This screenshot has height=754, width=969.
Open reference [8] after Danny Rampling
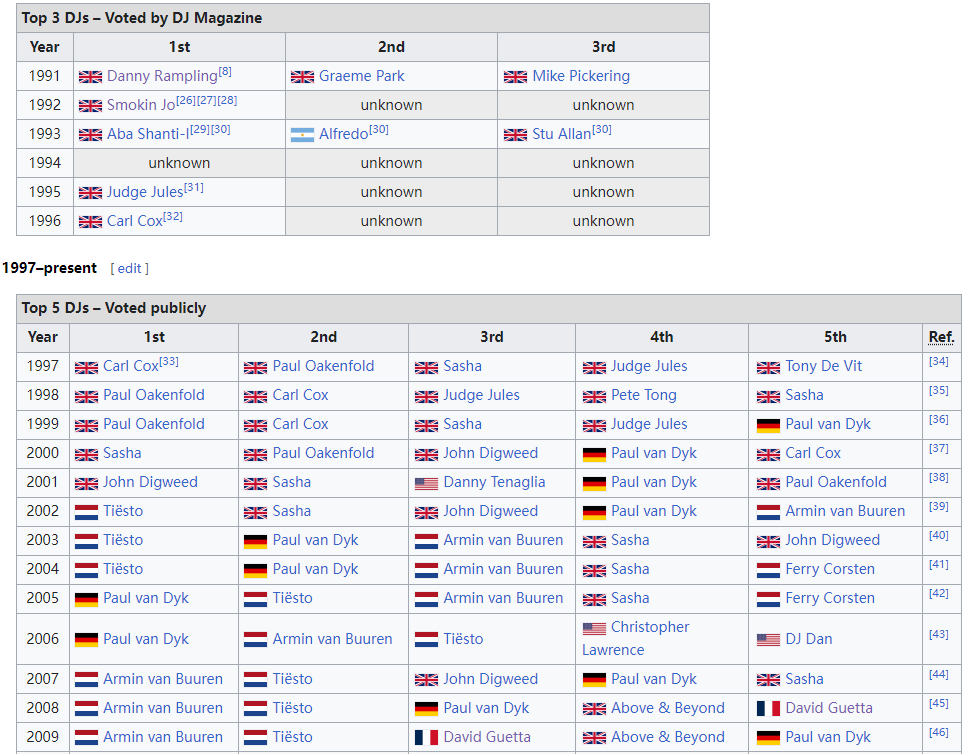[225, 72]
